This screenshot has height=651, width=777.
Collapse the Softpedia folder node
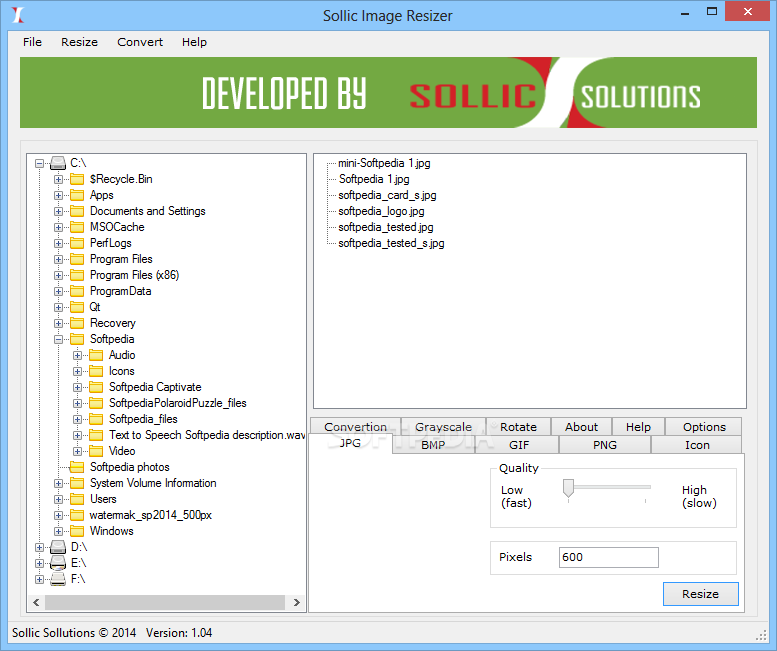pyautogui.click(x=58, y=339)
